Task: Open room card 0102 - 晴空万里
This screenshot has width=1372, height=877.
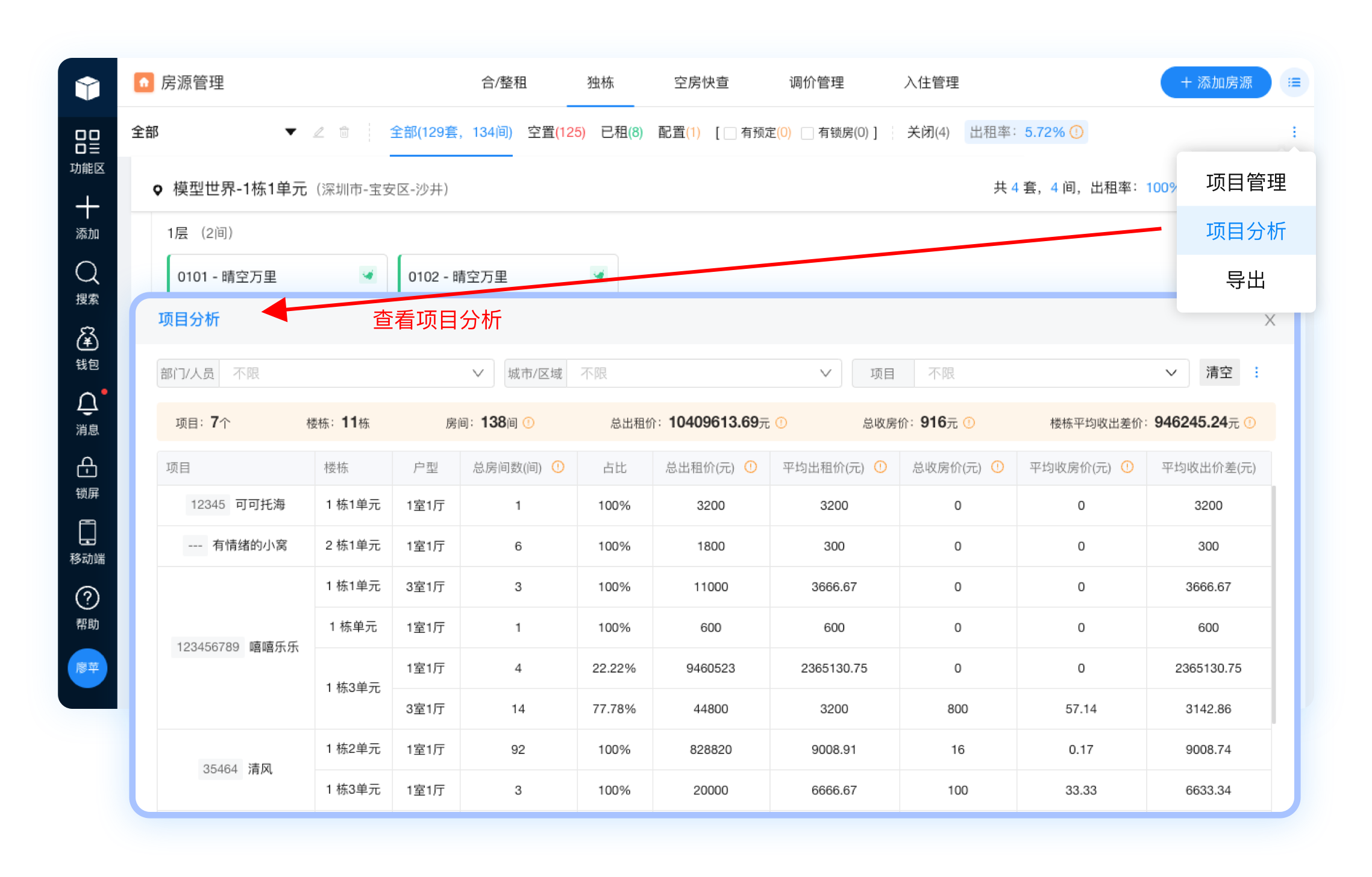Action: tap(508, 275)
